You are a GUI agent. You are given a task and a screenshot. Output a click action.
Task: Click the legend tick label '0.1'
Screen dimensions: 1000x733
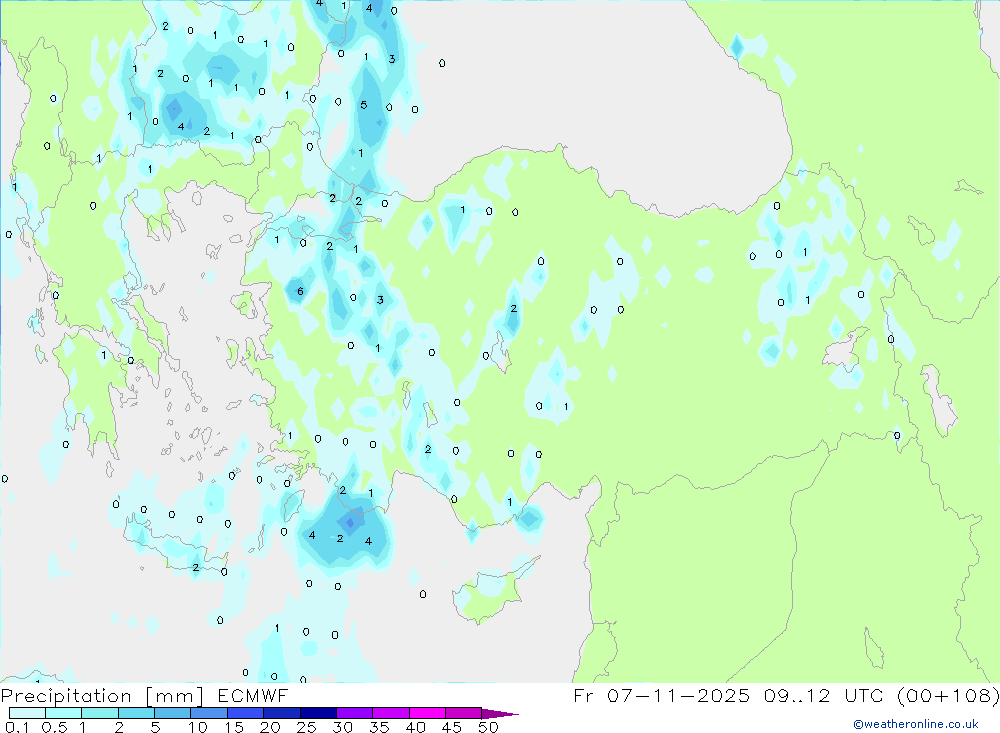[x=17, y=727]
